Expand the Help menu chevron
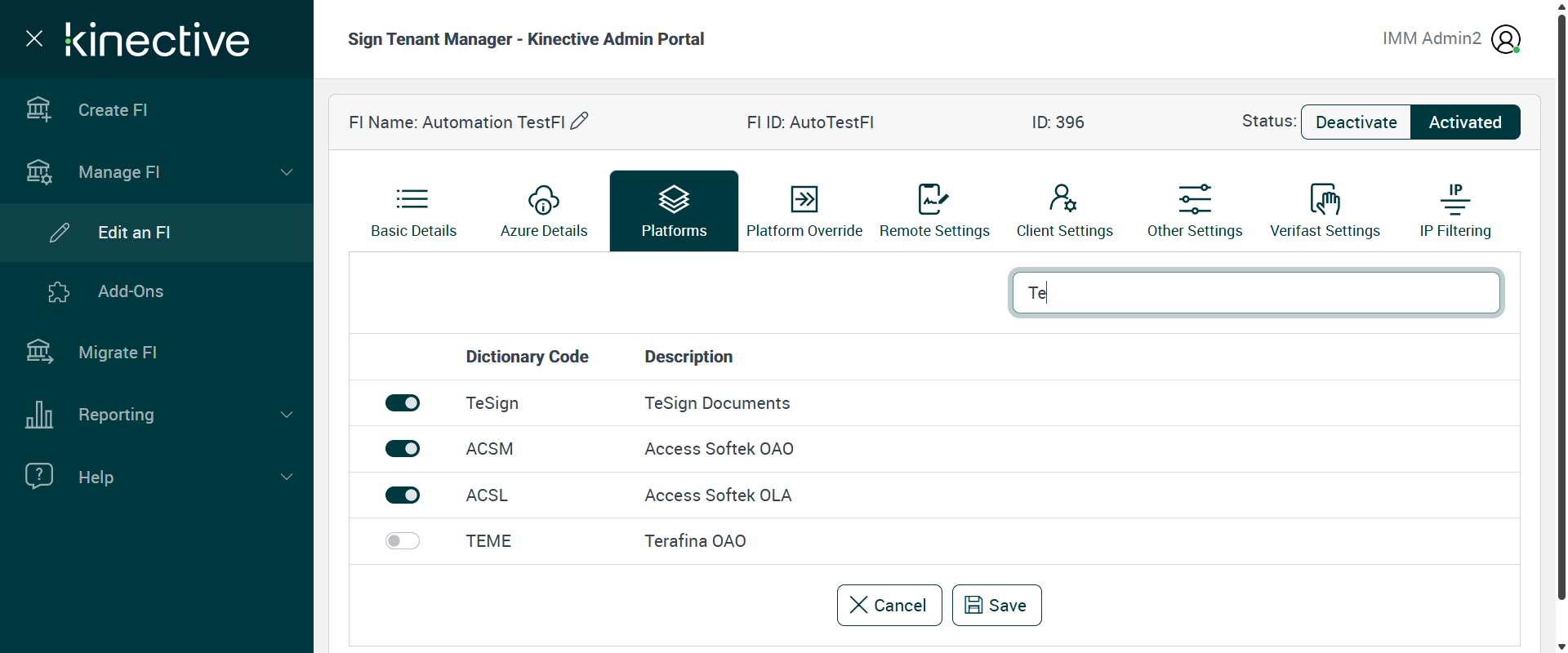 point(287,477)
